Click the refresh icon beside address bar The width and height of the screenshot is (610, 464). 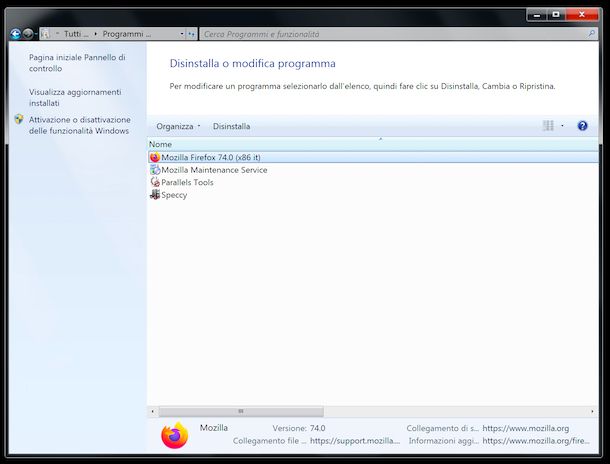pos(191,34)
